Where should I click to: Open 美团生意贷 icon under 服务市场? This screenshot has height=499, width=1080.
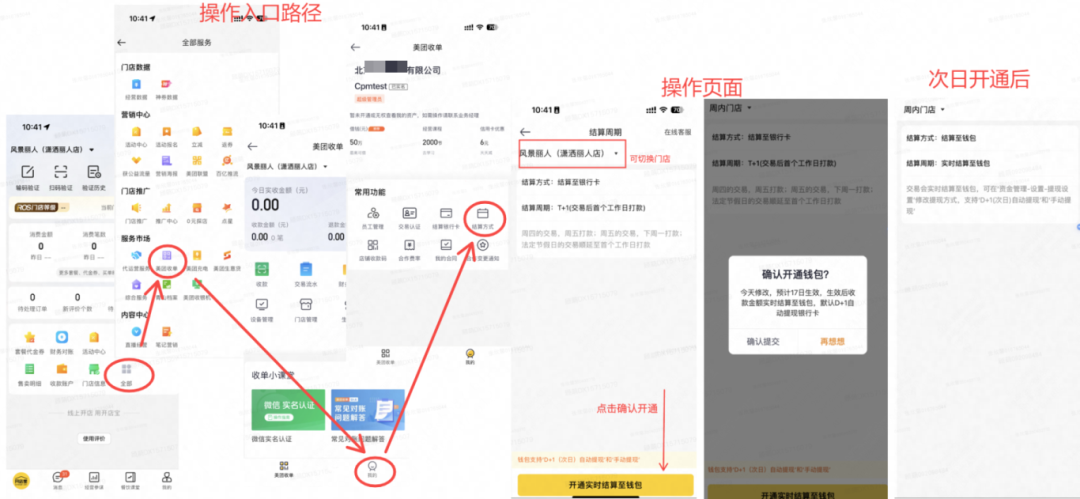click(x=226, y=256)
